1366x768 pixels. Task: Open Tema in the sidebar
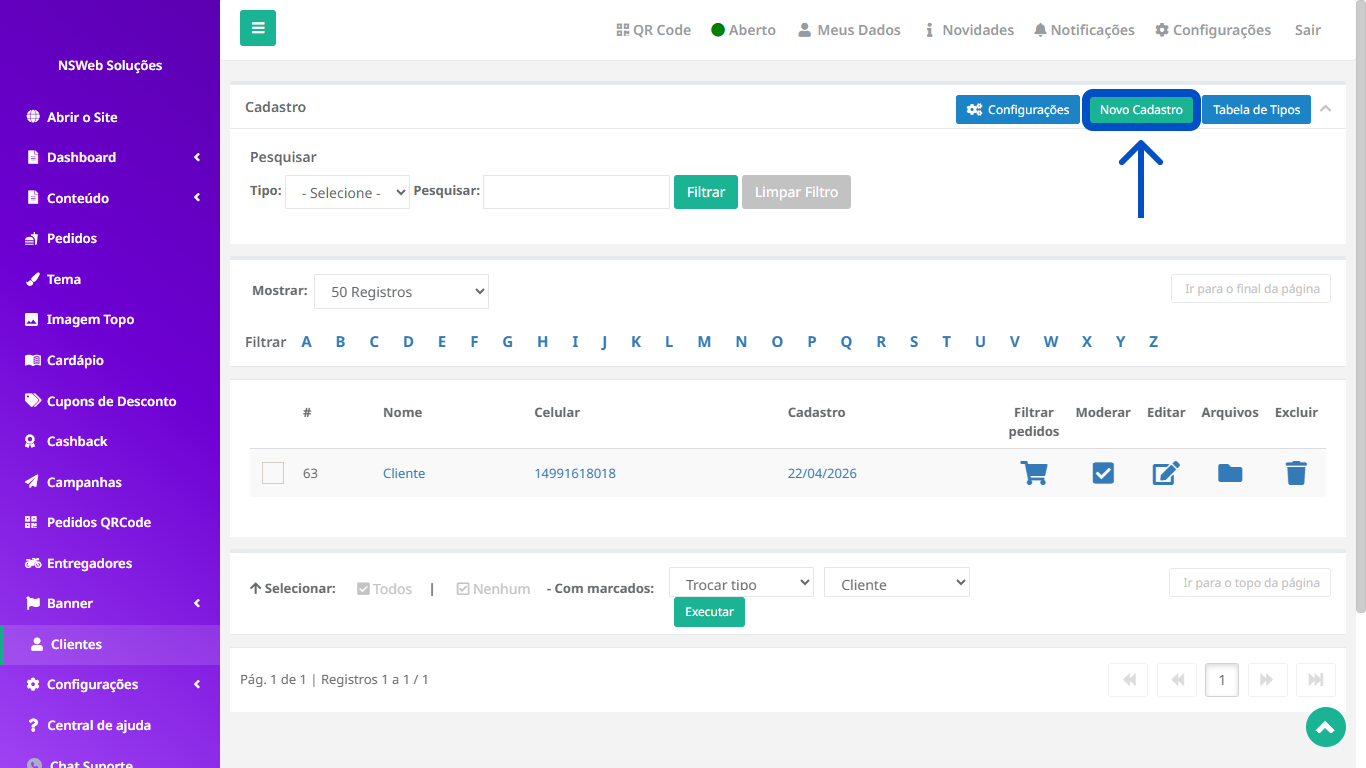pos(110,279)
